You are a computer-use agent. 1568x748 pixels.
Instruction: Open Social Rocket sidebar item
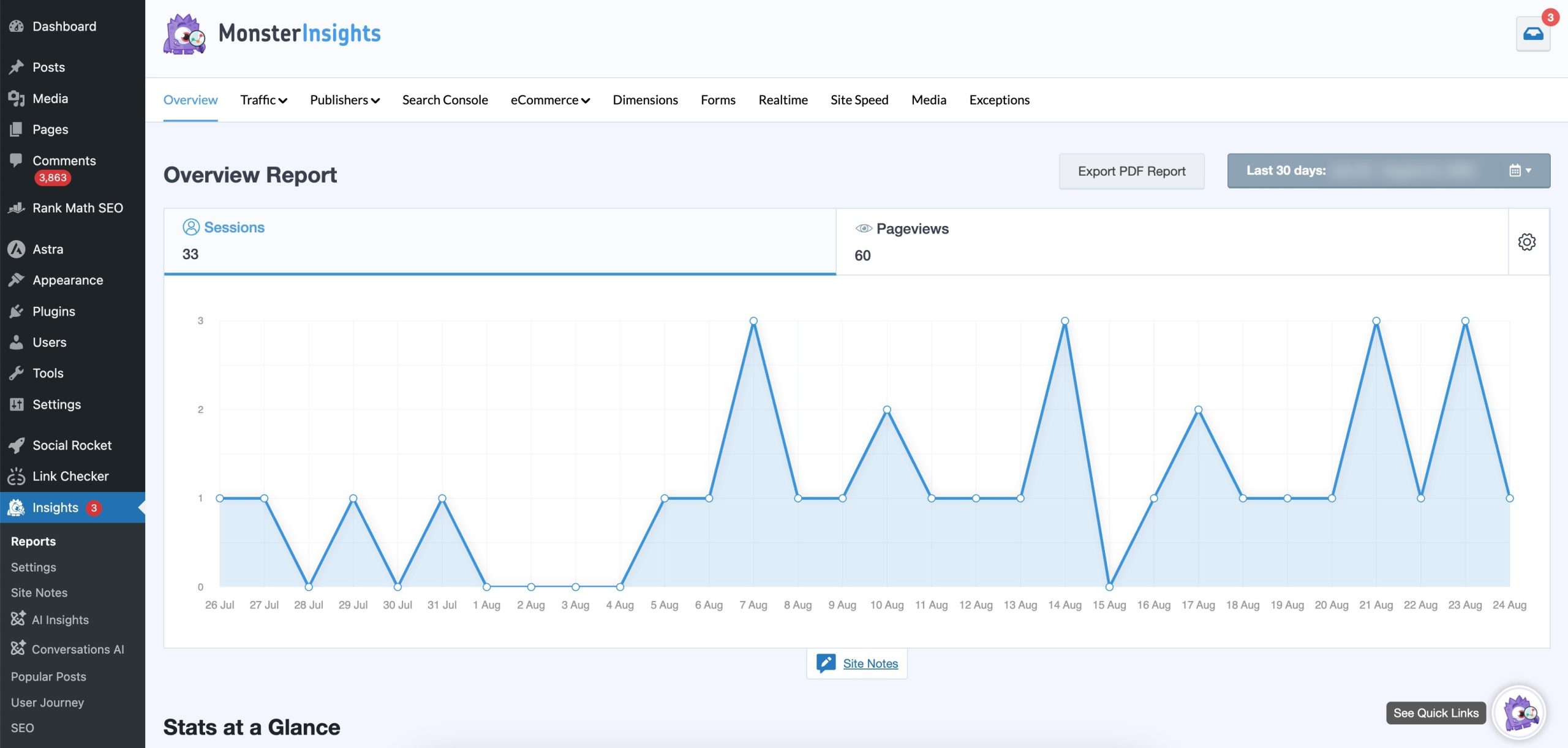tap(72, 445)
